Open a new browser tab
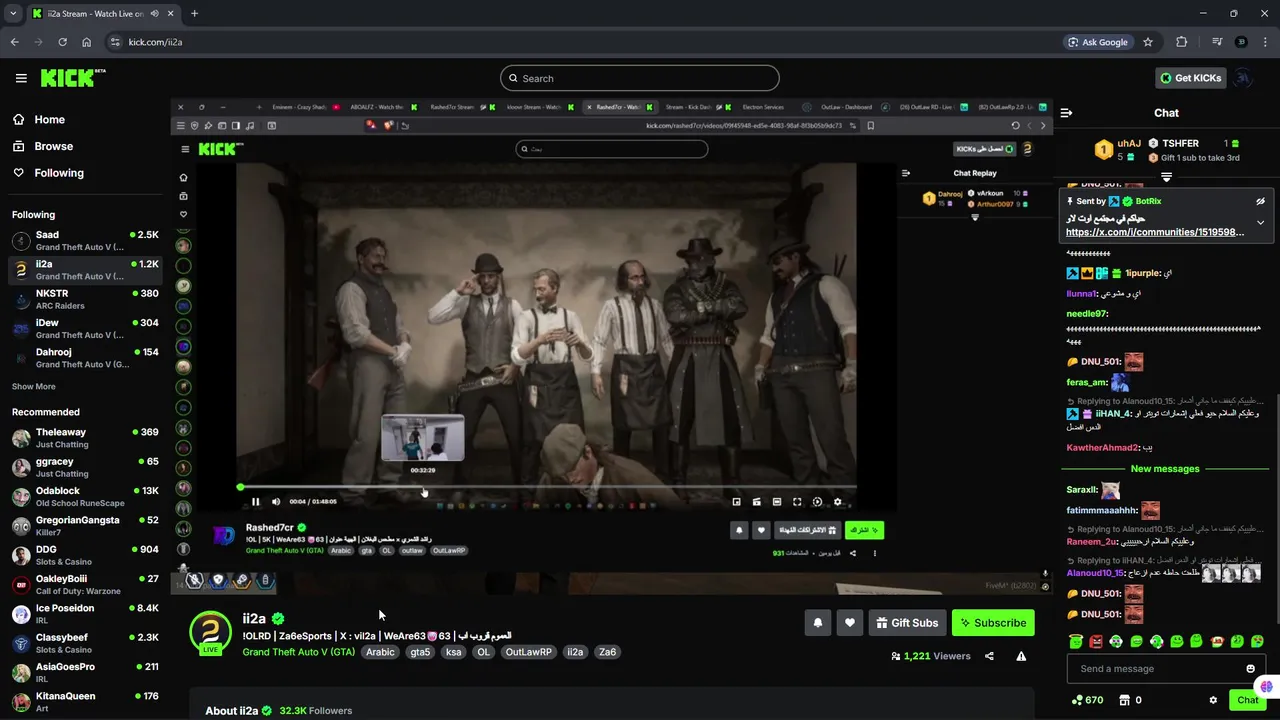The image size is (1280, 720). point(194,14)
